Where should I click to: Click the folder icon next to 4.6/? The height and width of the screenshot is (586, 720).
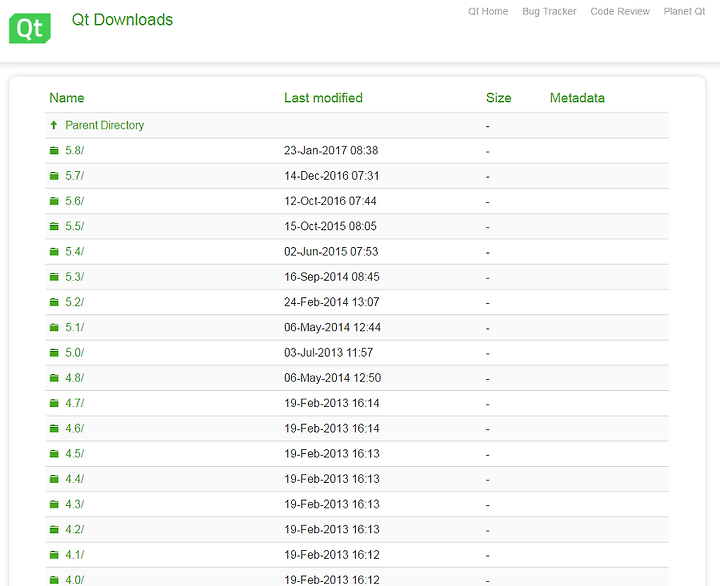54,428
